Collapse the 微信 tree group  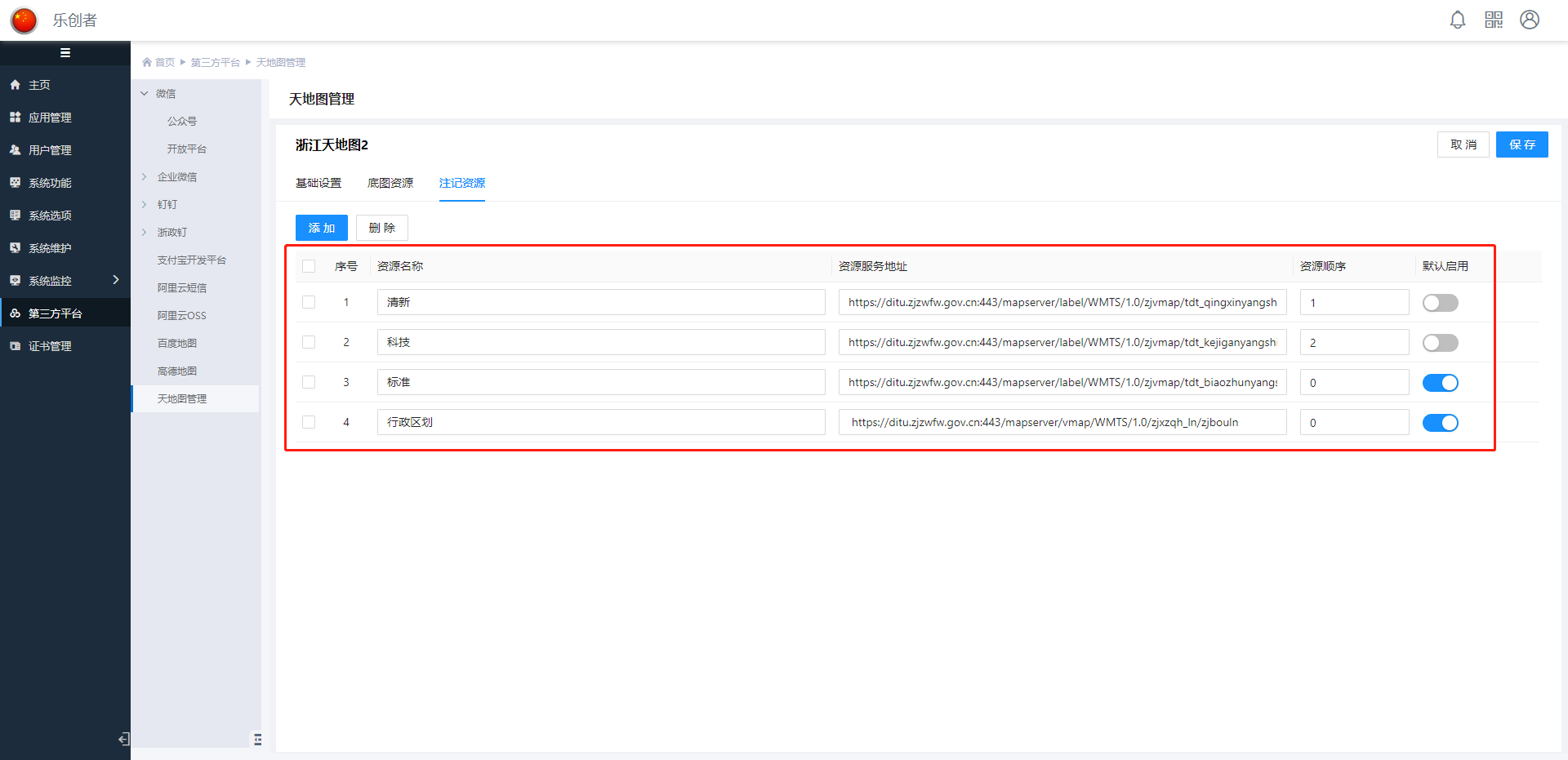pyautogui.click(x=145, y=94)
